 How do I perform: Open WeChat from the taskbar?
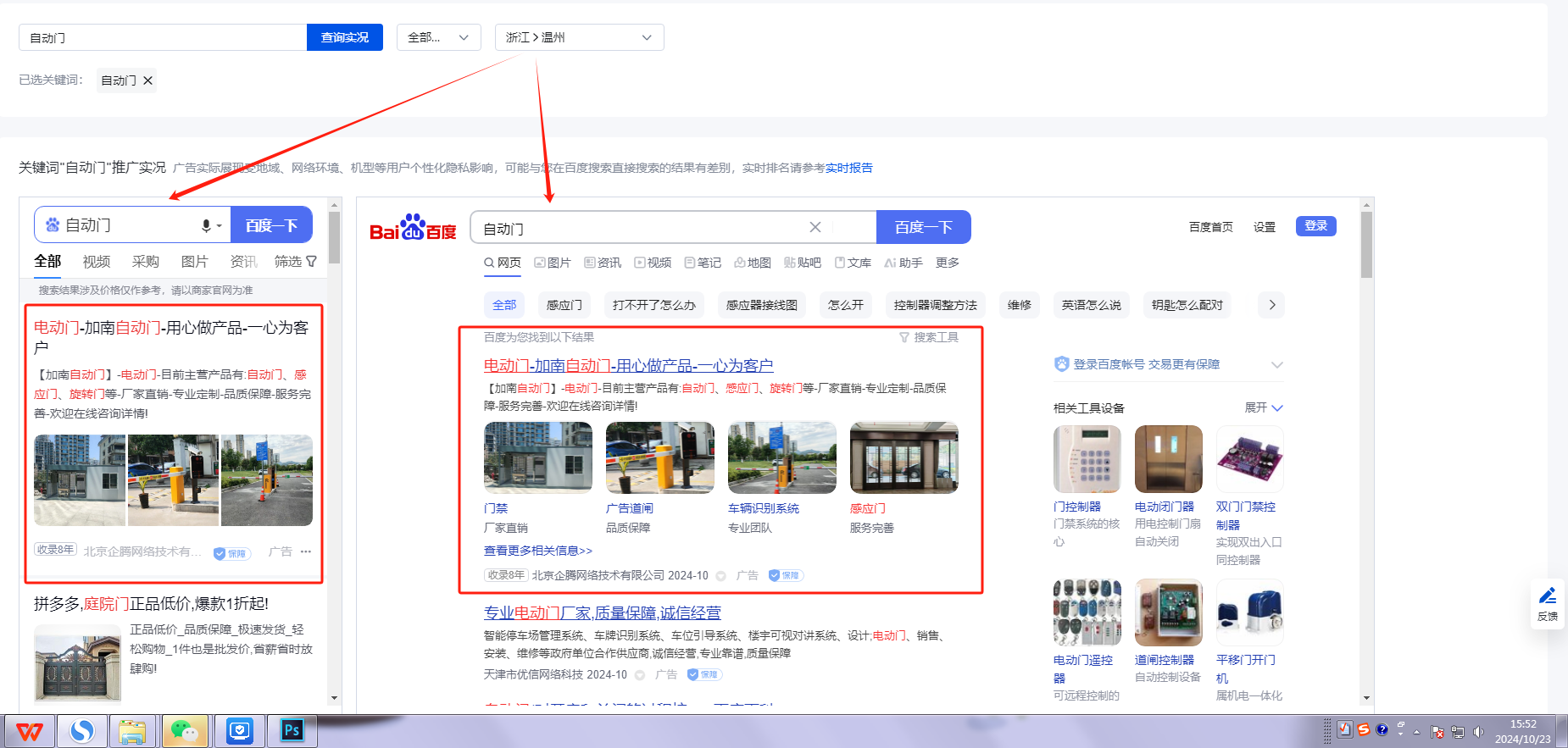click(x=184, y=731)
